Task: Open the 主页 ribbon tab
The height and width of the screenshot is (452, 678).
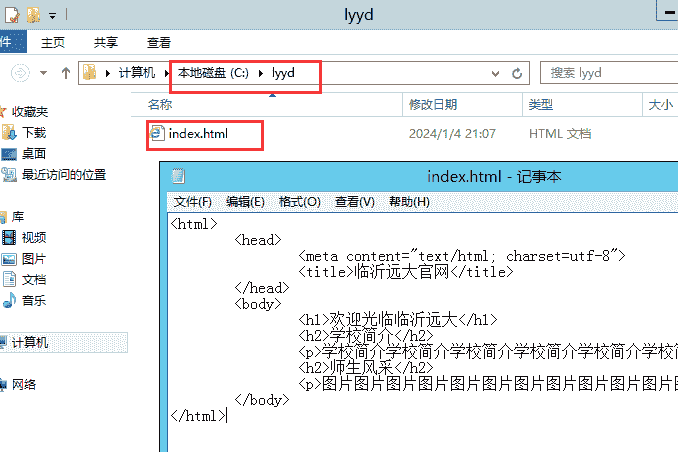Action: tap(53, 42)
